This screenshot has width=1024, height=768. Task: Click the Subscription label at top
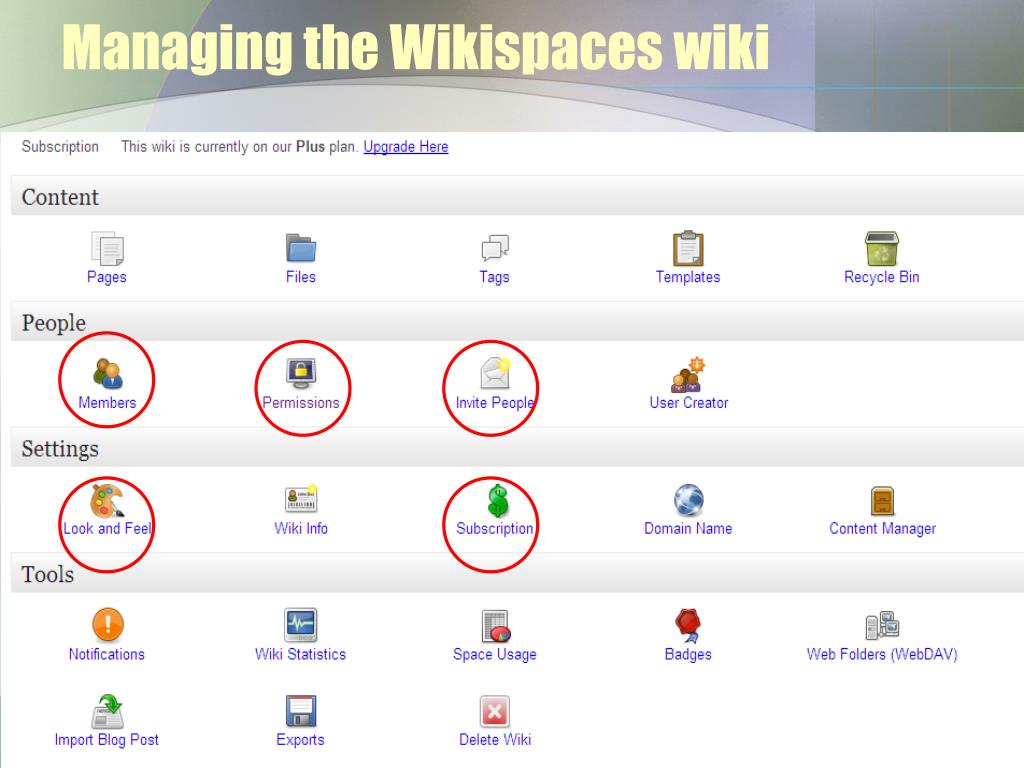click(60, 147)
